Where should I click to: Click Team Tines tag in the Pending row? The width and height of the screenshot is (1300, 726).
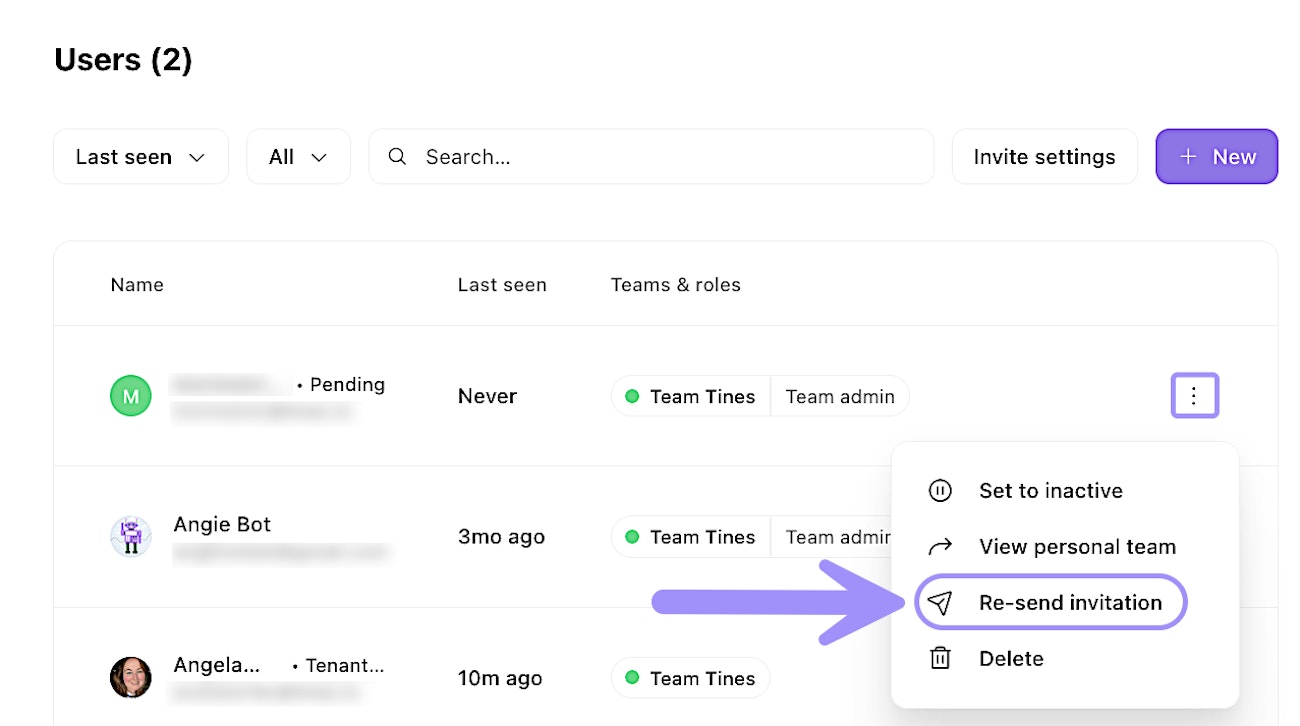point(691,397)
